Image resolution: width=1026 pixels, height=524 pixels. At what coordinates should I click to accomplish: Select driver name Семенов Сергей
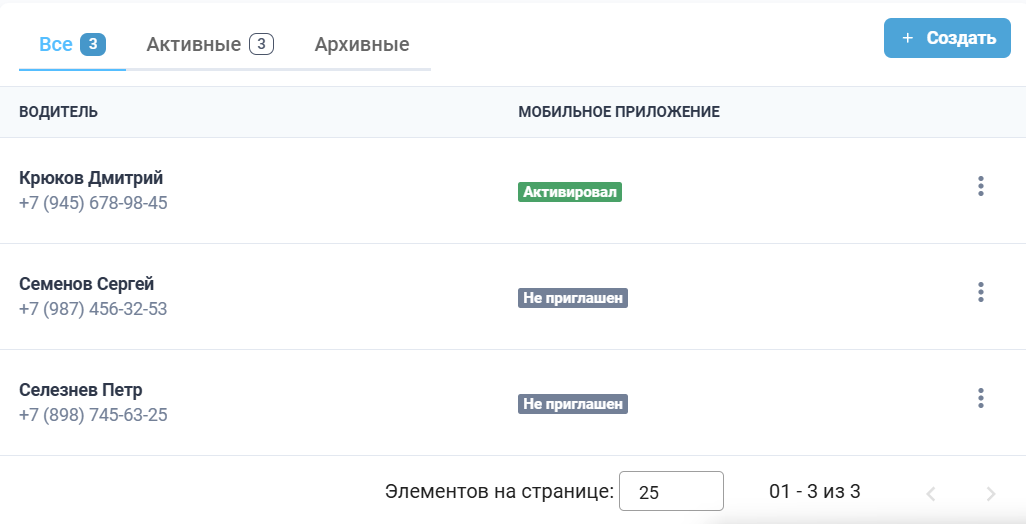(86, 284)
